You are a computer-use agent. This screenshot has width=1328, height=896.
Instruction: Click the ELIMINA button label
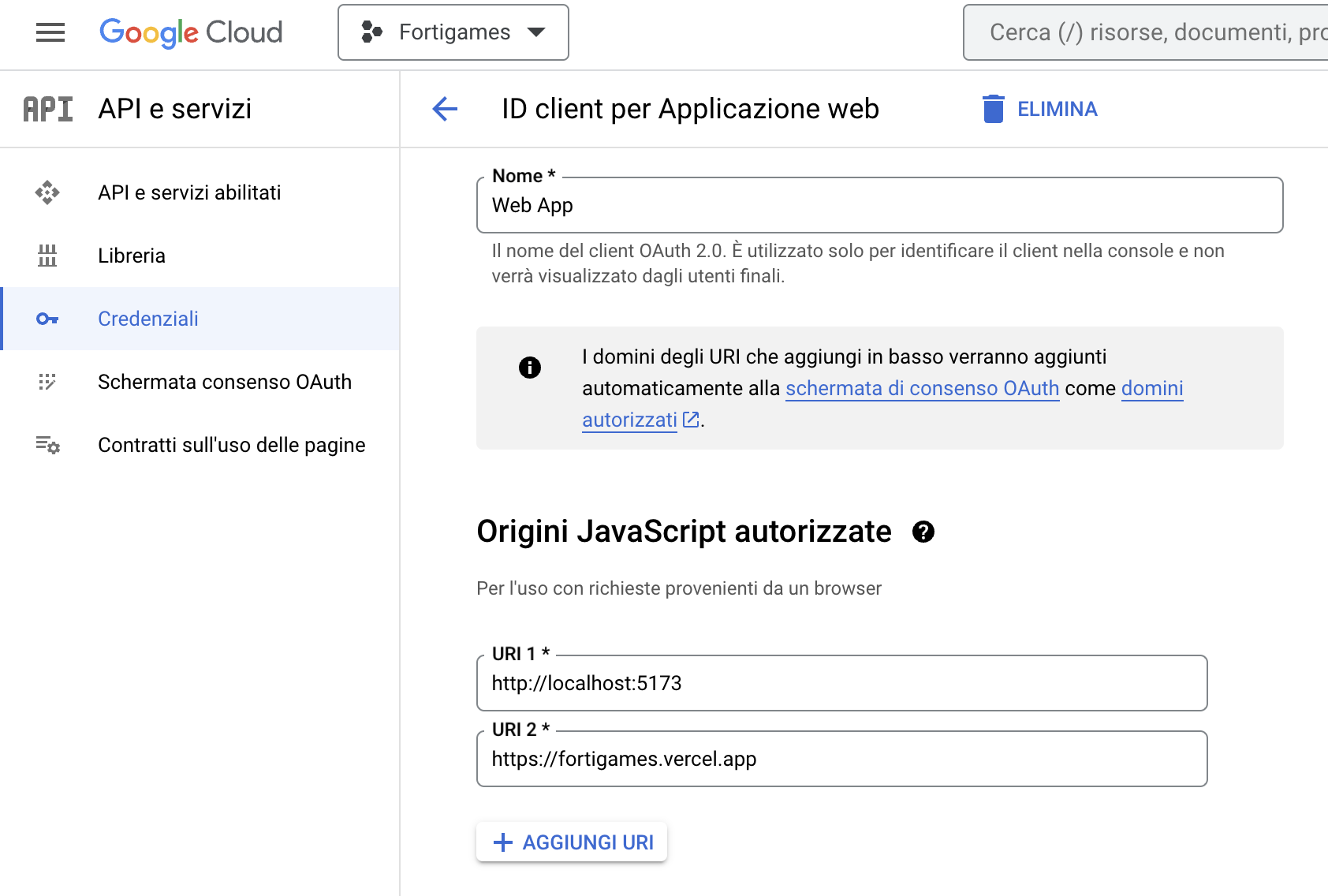pyautogui.click(x=1057, y=109)
